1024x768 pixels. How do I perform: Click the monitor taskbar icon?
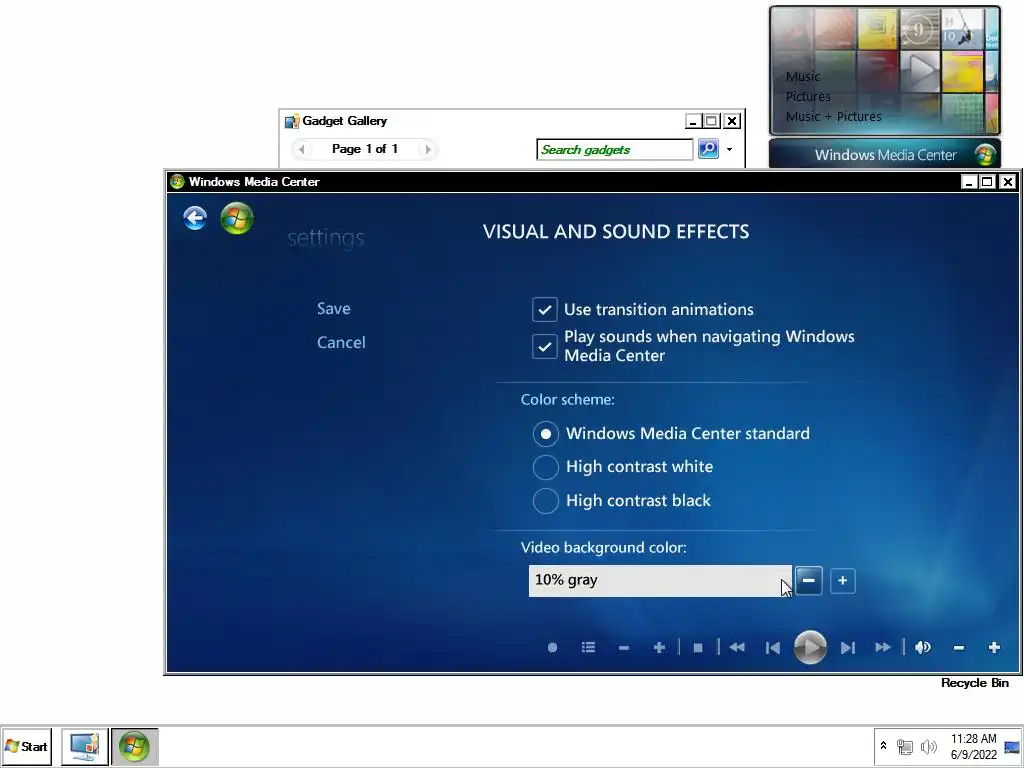[x=85, y=746]
